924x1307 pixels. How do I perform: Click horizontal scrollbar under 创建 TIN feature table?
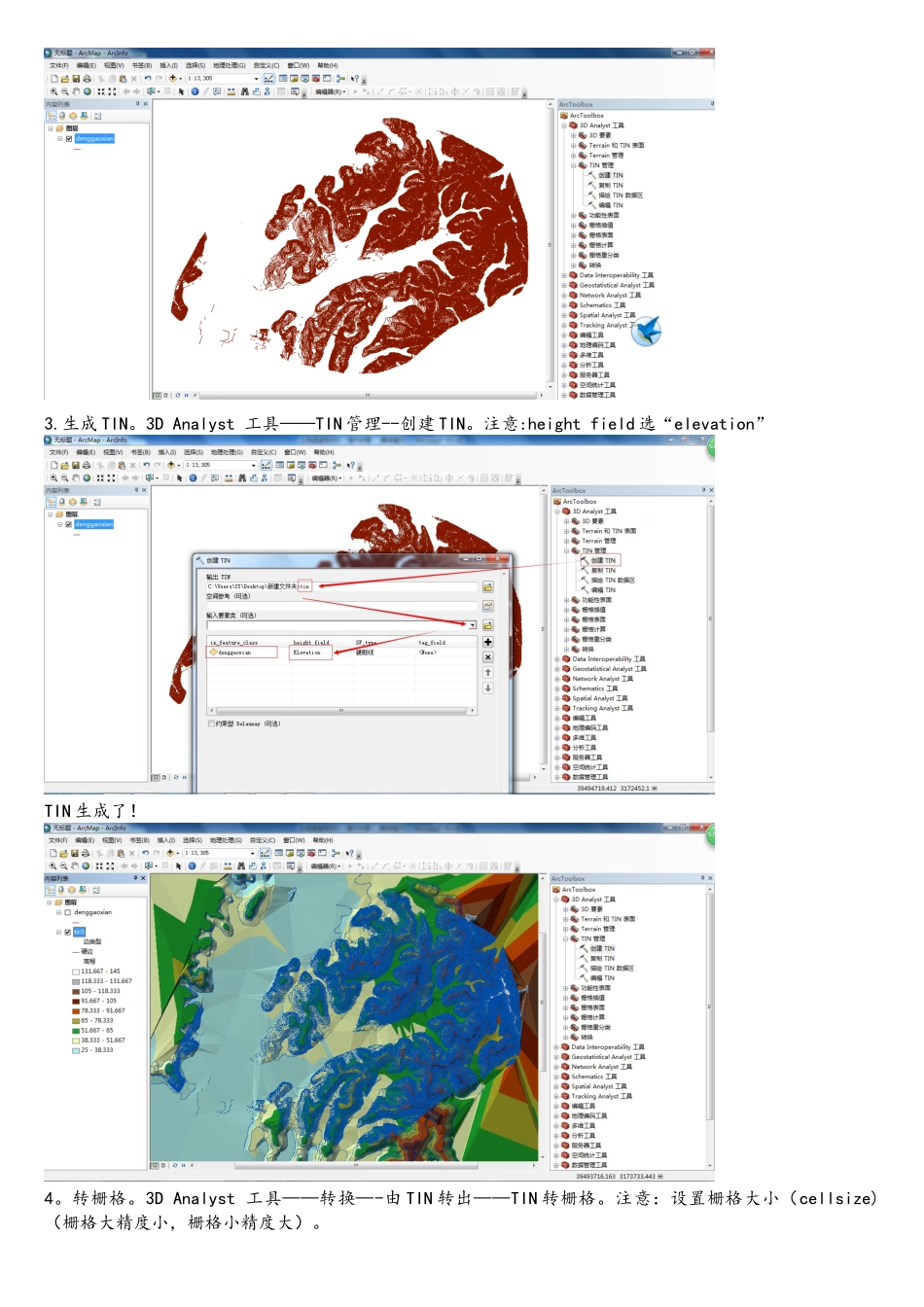click(x=341, y=711)
